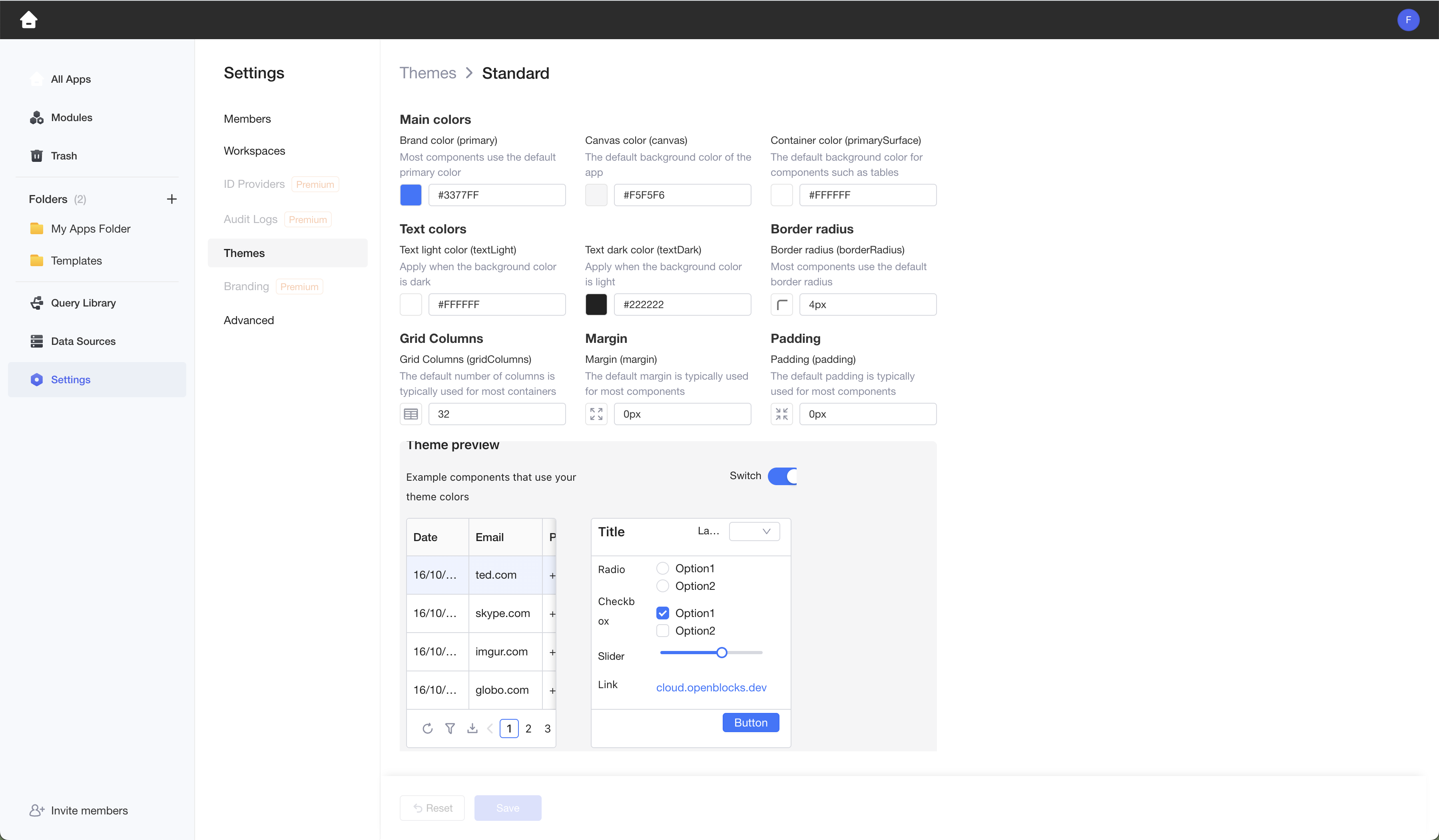This screenshot has height=840, width=1439.
Task: Open the Members settings section
Action: click(247, 119)
